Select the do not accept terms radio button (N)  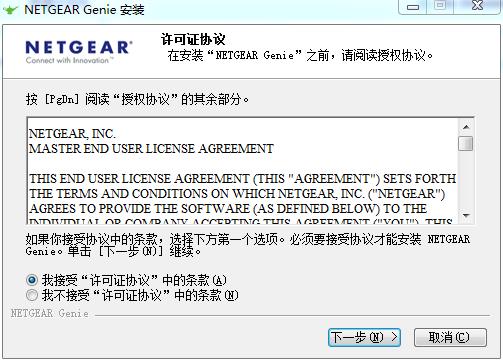coord(32,295)
